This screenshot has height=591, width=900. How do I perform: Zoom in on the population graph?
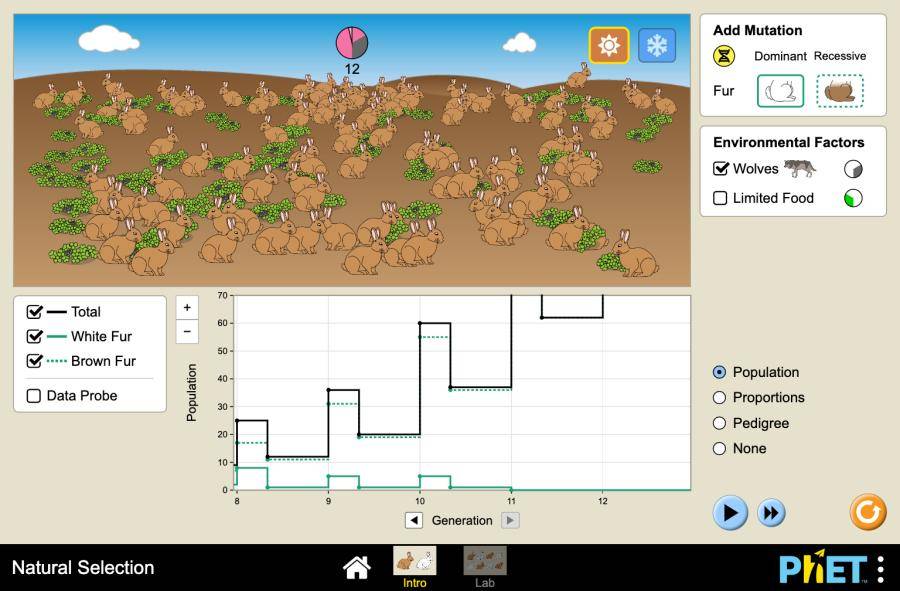pos(188,305)
